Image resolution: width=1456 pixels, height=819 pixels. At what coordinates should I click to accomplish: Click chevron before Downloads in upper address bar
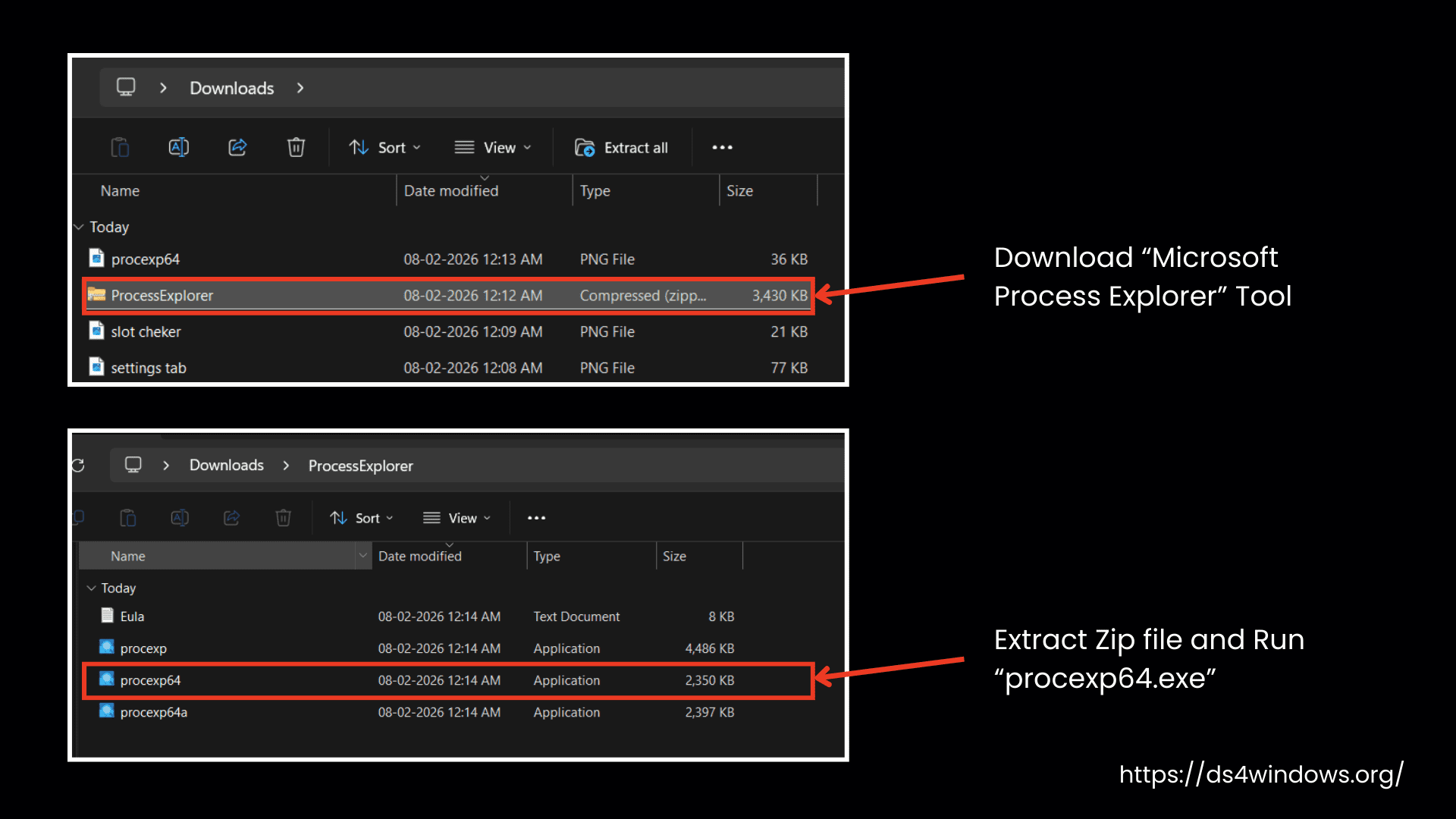(x=163, y=88)
